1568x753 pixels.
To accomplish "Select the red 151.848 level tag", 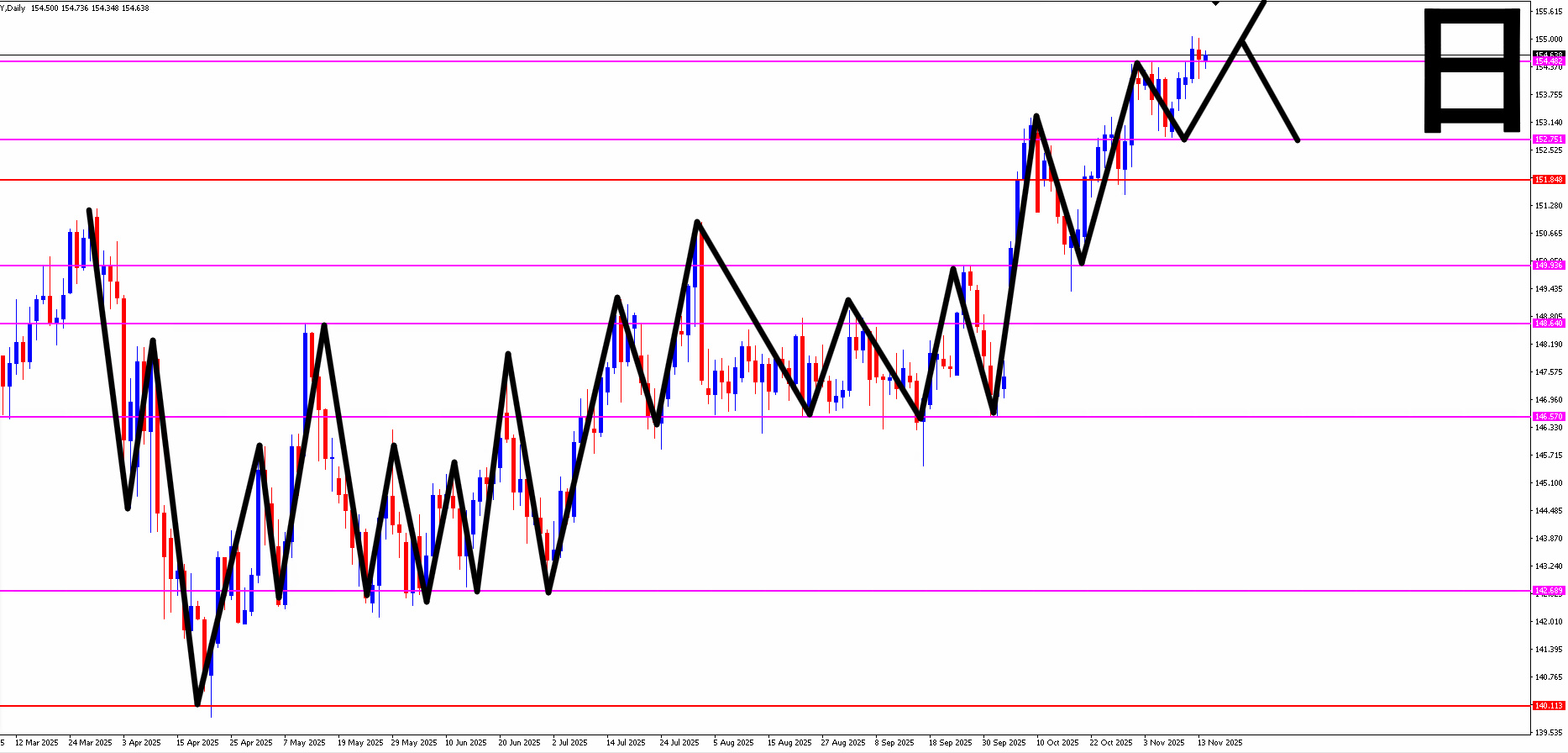I will point(1549,180).
